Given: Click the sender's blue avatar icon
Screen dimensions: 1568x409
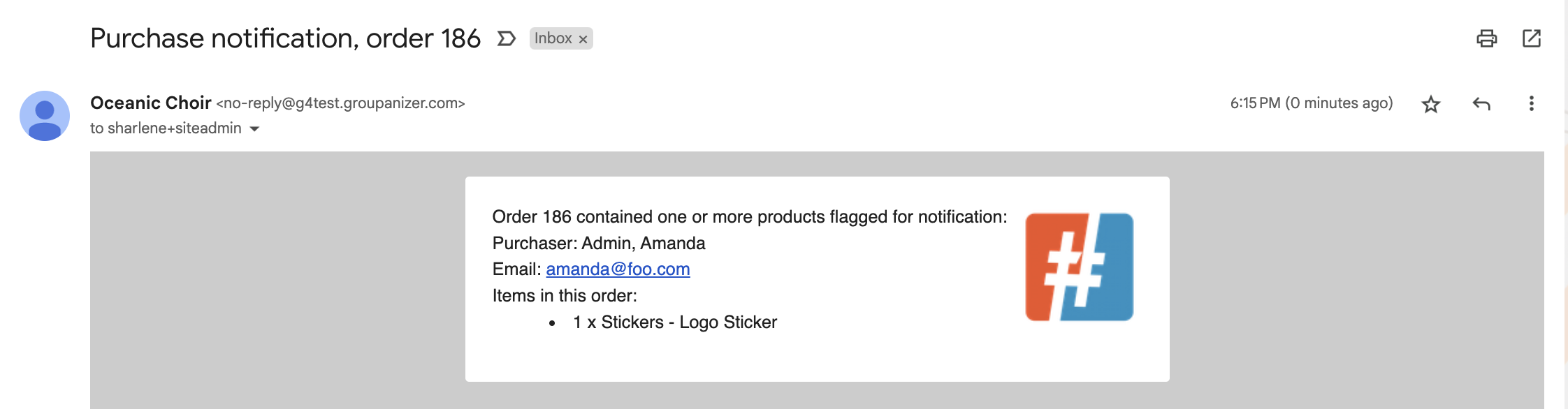Looking at the screenshot, I should pos(45,116).
